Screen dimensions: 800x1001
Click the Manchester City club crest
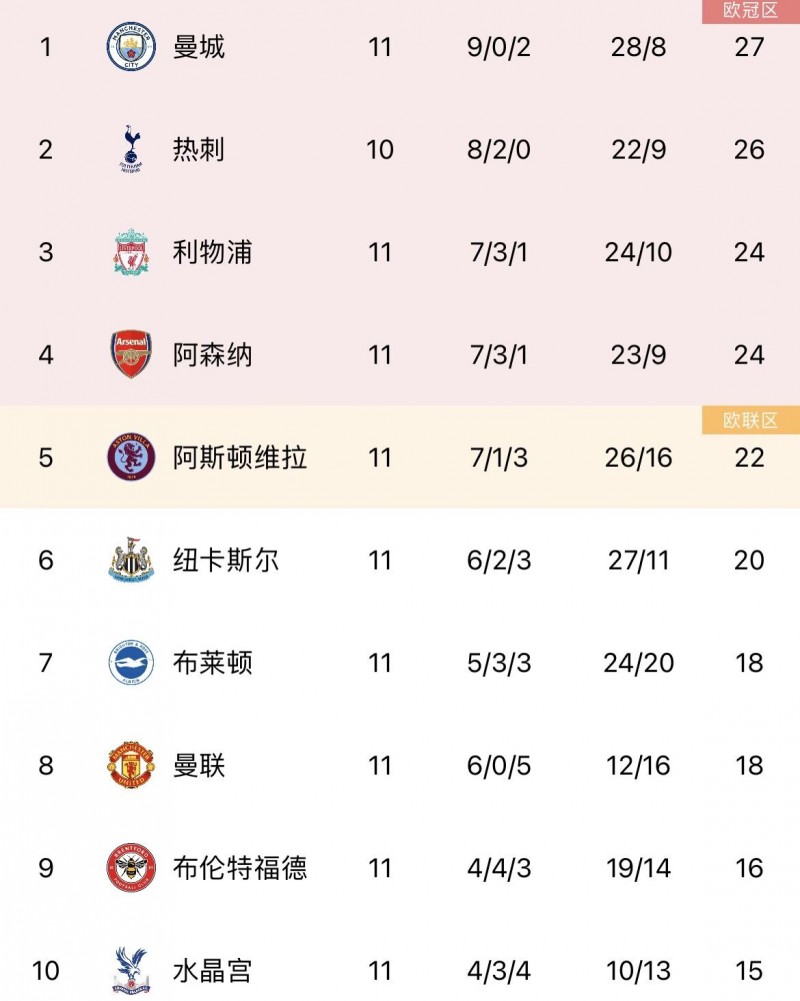[x=131, y=47]
